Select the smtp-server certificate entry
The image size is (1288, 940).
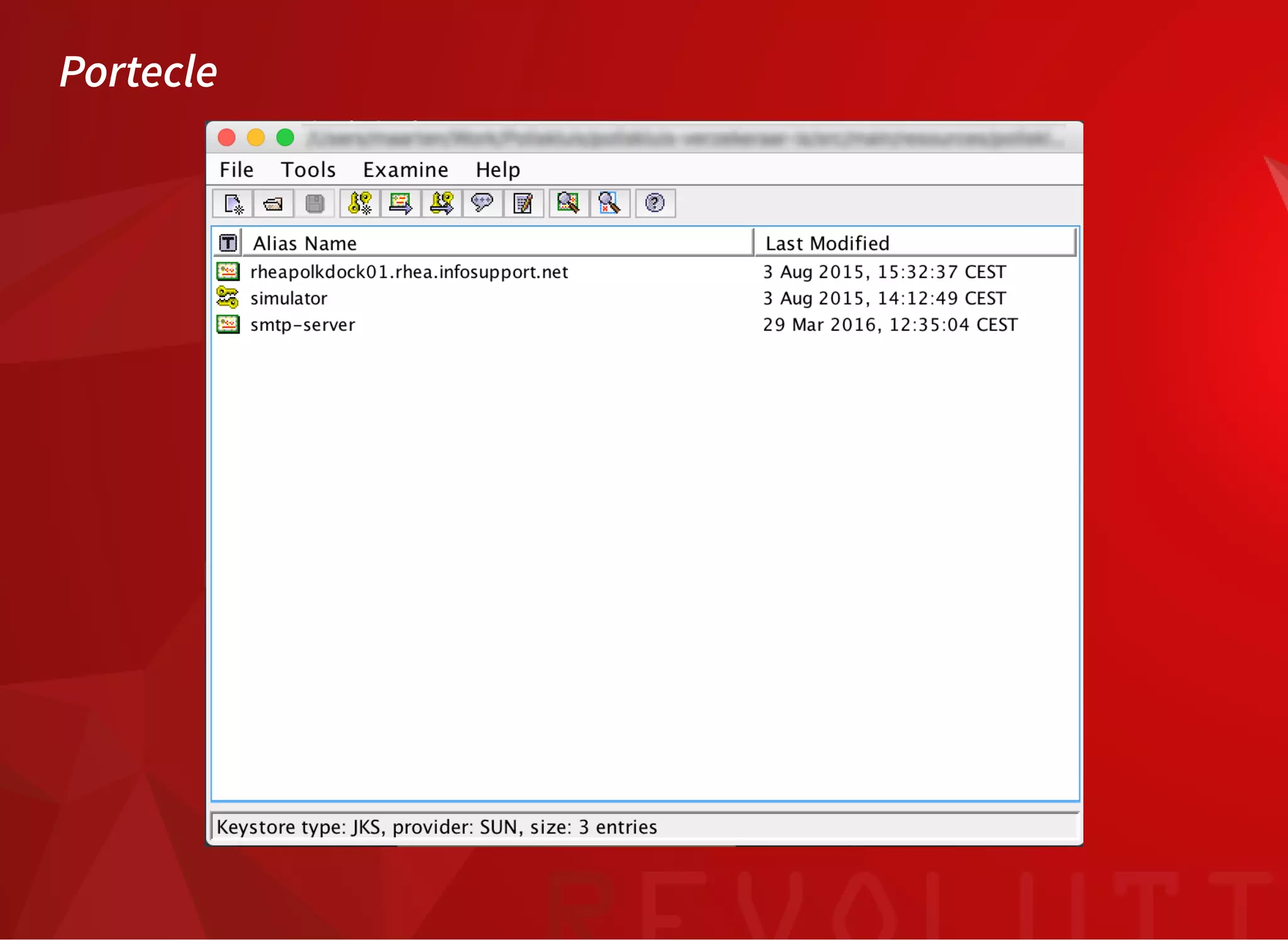coord(303,325)
